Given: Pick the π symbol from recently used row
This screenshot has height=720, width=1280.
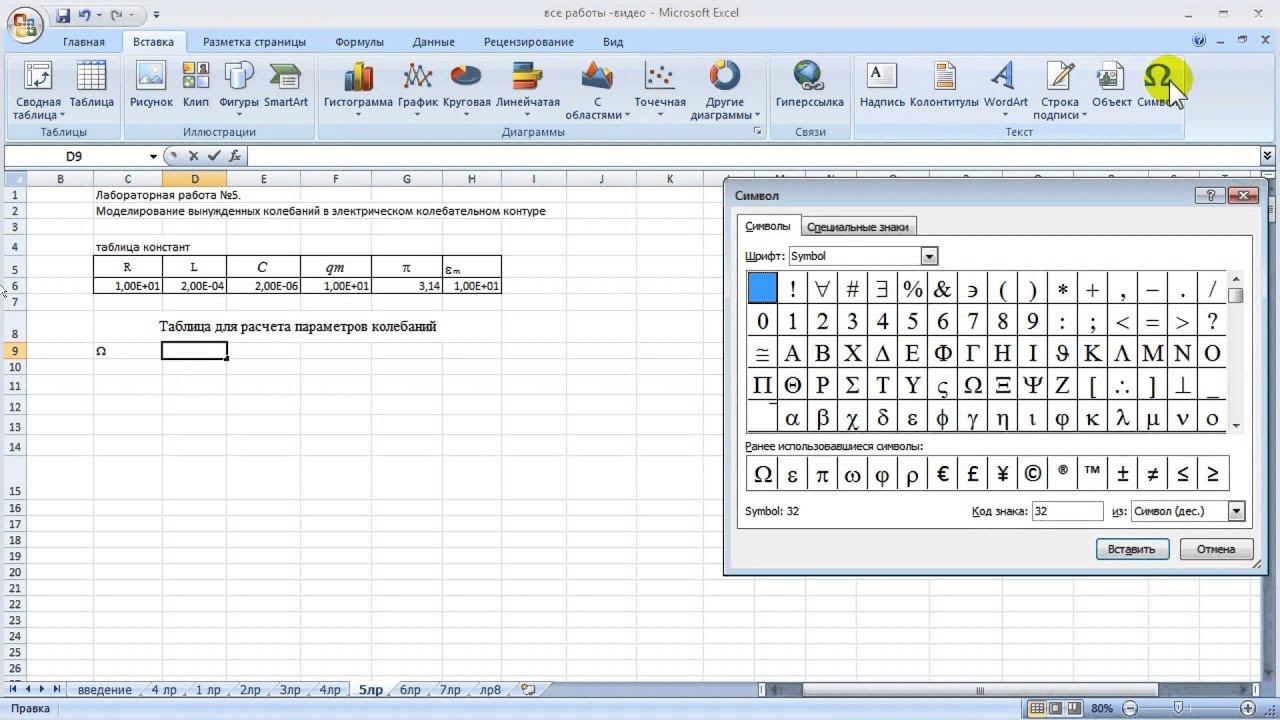Looking at the screenshot, I should 822,474.
